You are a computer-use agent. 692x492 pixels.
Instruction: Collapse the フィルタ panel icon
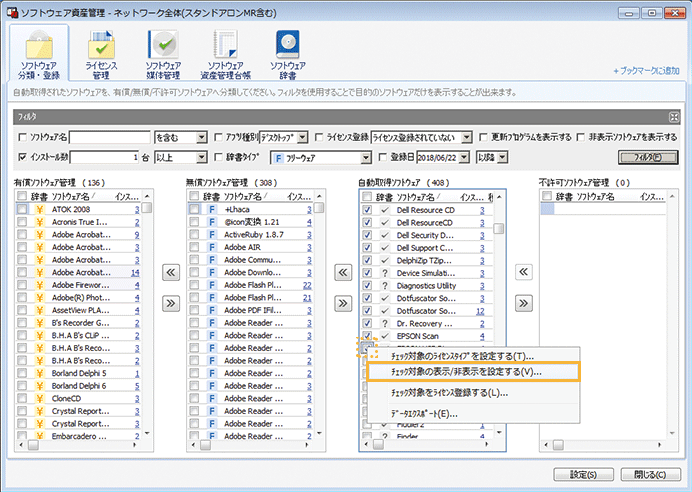(674, 117)
